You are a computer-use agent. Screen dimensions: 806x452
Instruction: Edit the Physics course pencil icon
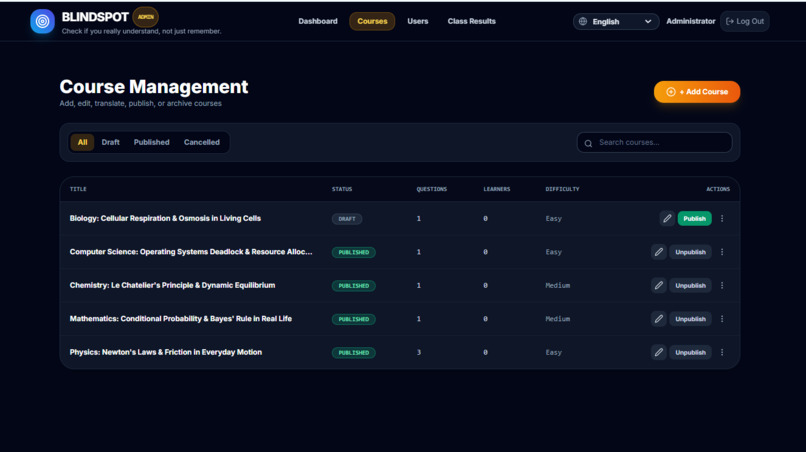(658, 352)
